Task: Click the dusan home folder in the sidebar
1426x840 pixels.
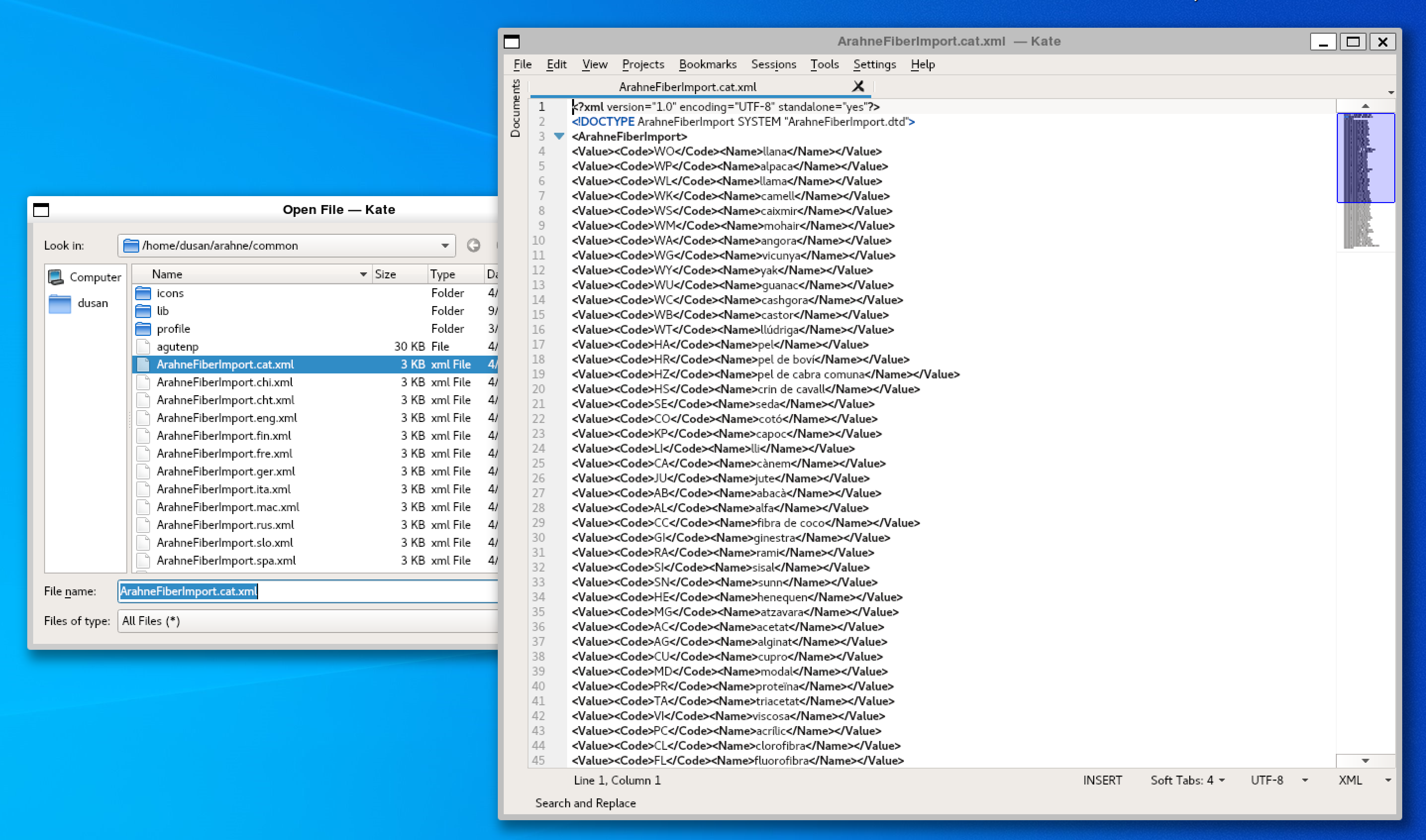Action: 93,303
